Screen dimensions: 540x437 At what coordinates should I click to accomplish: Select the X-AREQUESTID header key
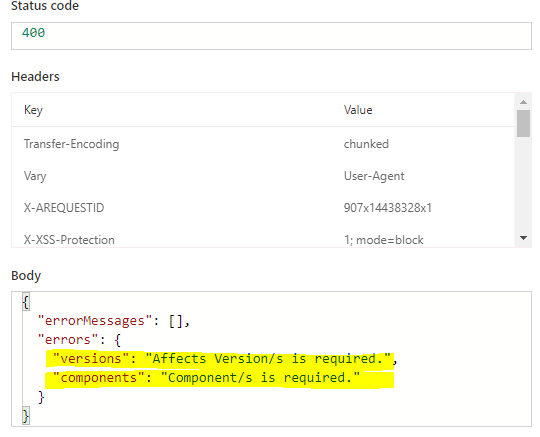click(64, 208)
